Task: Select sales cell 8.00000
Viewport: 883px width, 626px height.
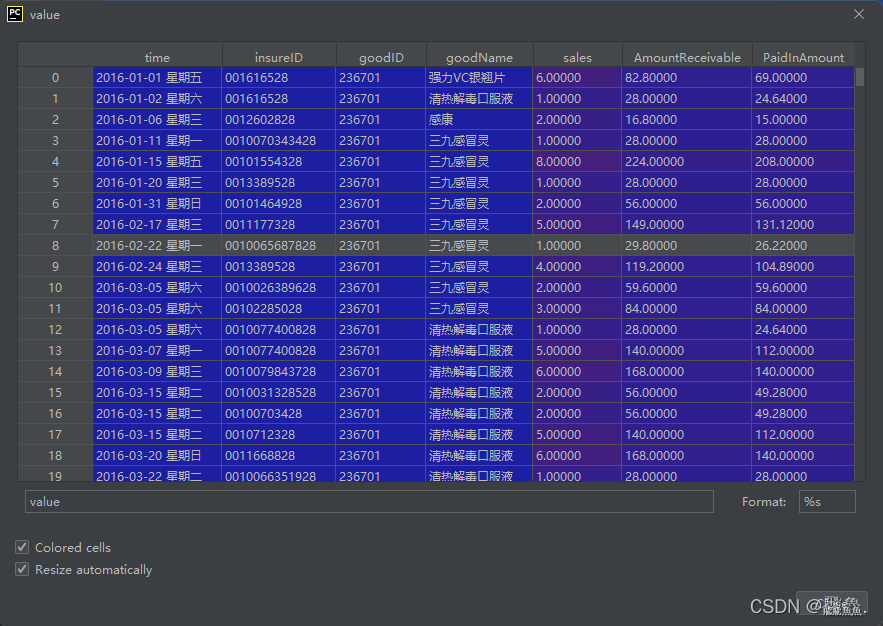Action: click(x=577, y=162)
